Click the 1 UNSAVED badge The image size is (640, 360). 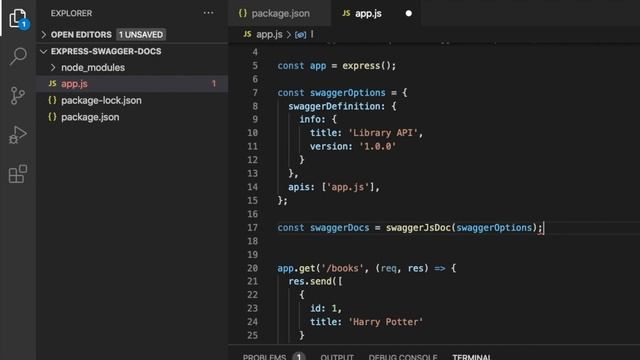pos(141,35)
